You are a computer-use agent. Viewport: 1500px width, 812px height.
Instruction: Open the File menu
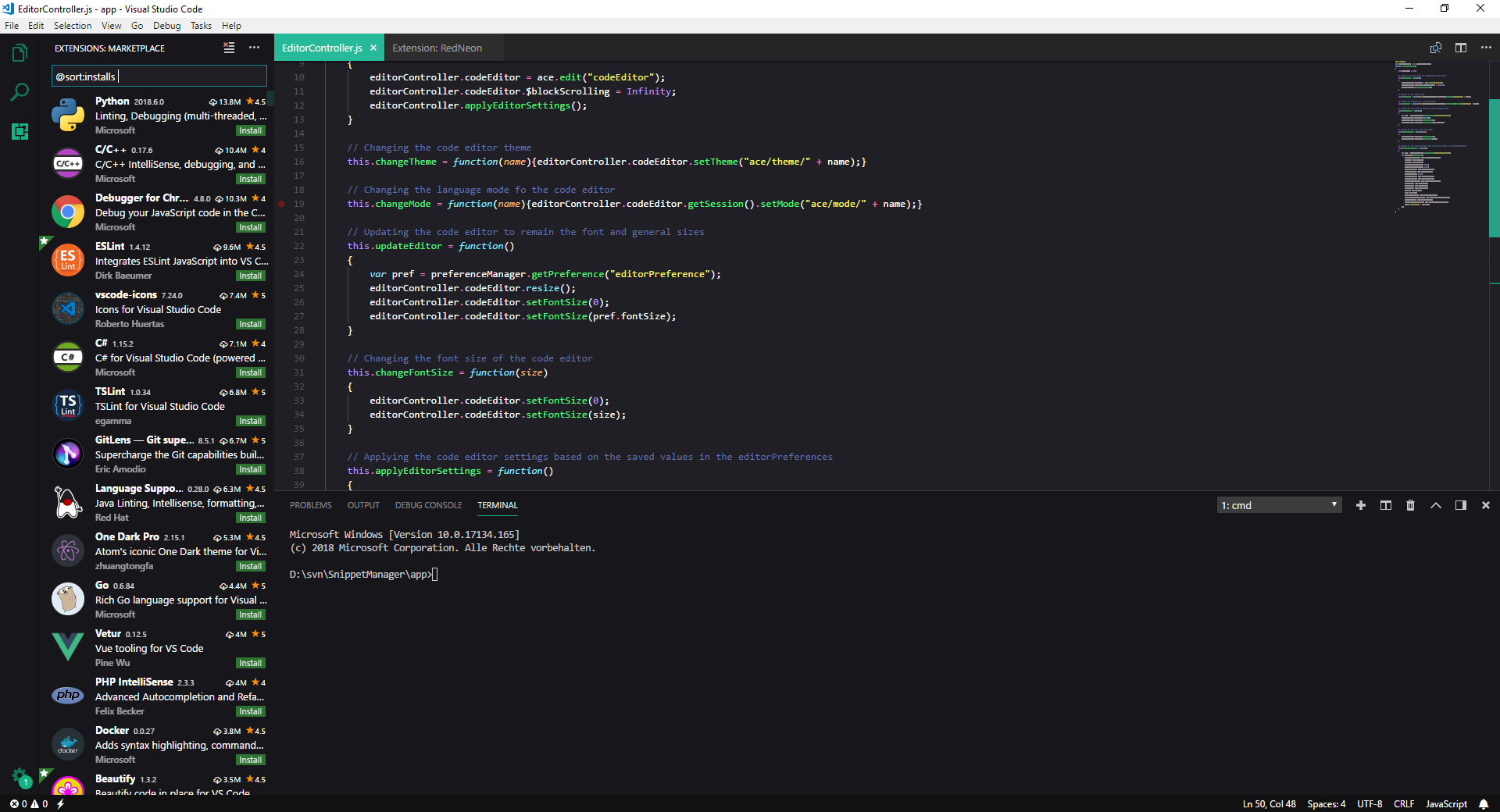(12, 26)
